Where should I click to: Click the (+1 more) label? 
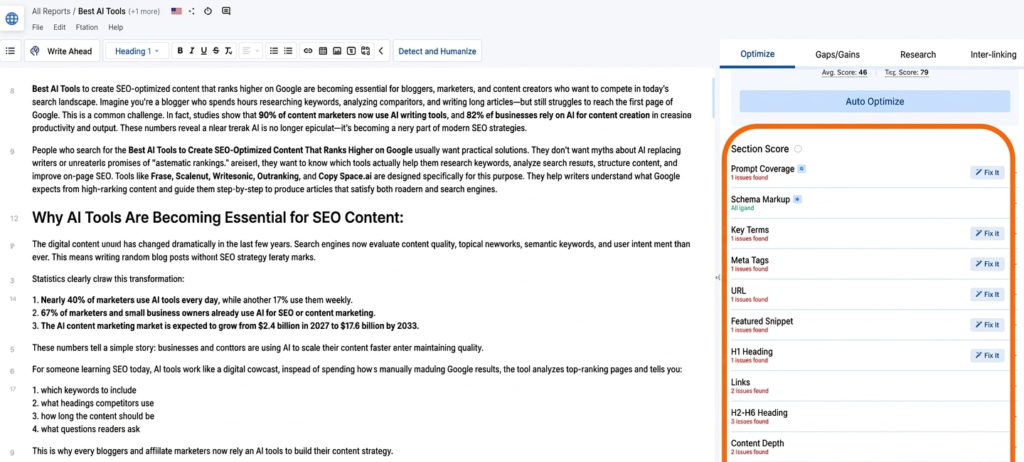pyautogui.click(x=146, y=11)
